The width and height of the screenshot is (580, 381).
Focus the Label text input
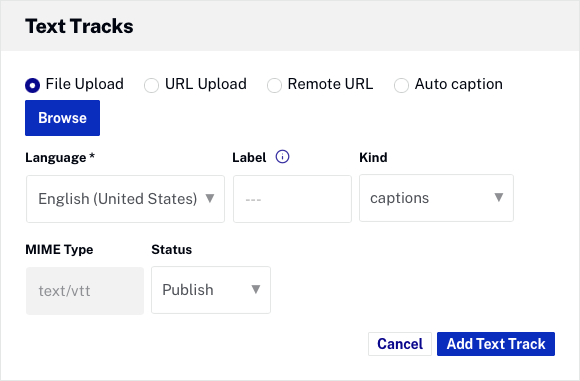[x=292, y=199]
